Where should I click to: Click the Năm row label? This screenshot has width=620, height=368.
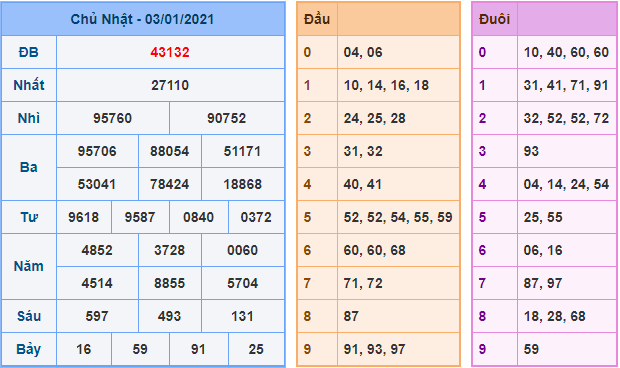coord(28,266)
